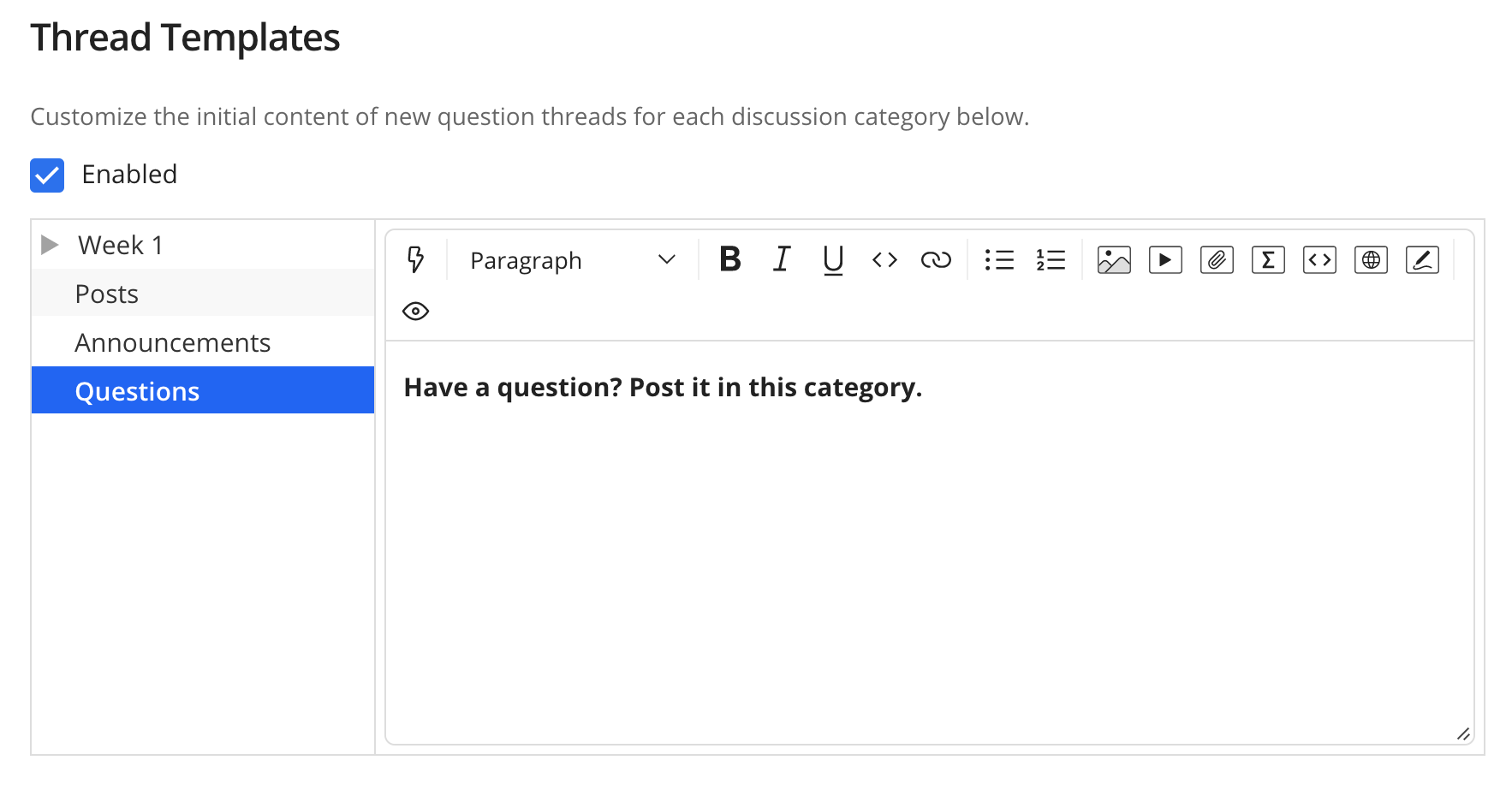Select the Announcements category
1512x796 pixels.
pos(173,342)
